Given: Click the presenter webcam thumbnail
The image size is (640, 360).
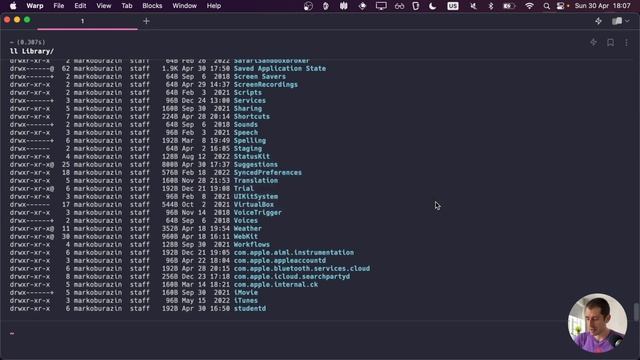Looking at the screenshot, I should coord(597,322).
